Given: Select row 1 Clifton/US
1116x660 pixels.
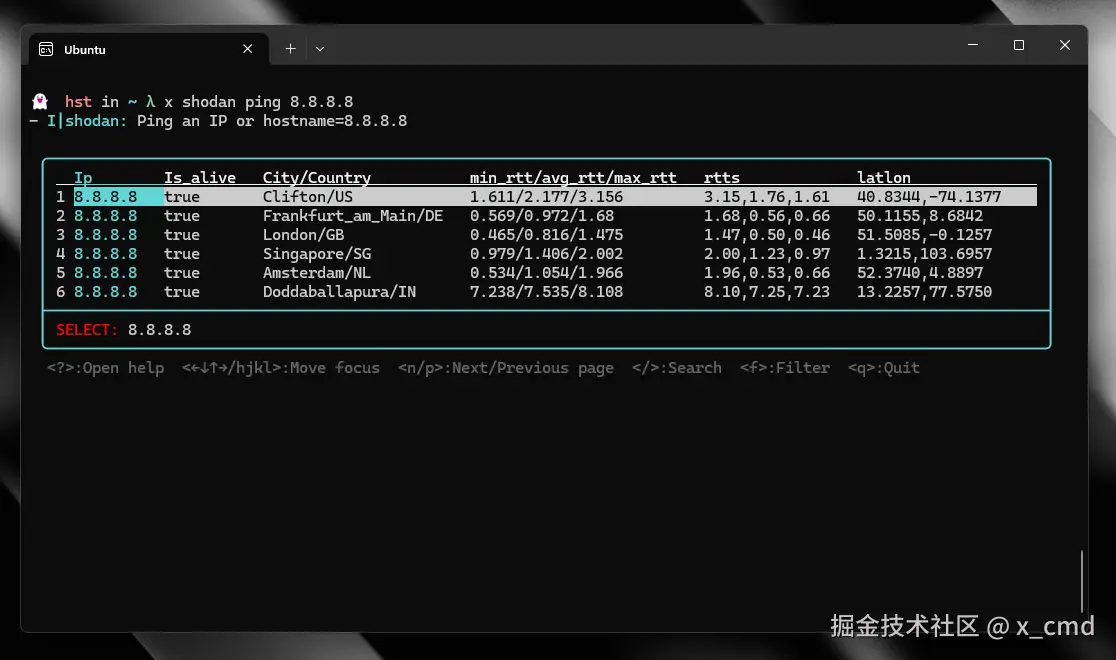Looking at the screenshot, I should (546, 197).
